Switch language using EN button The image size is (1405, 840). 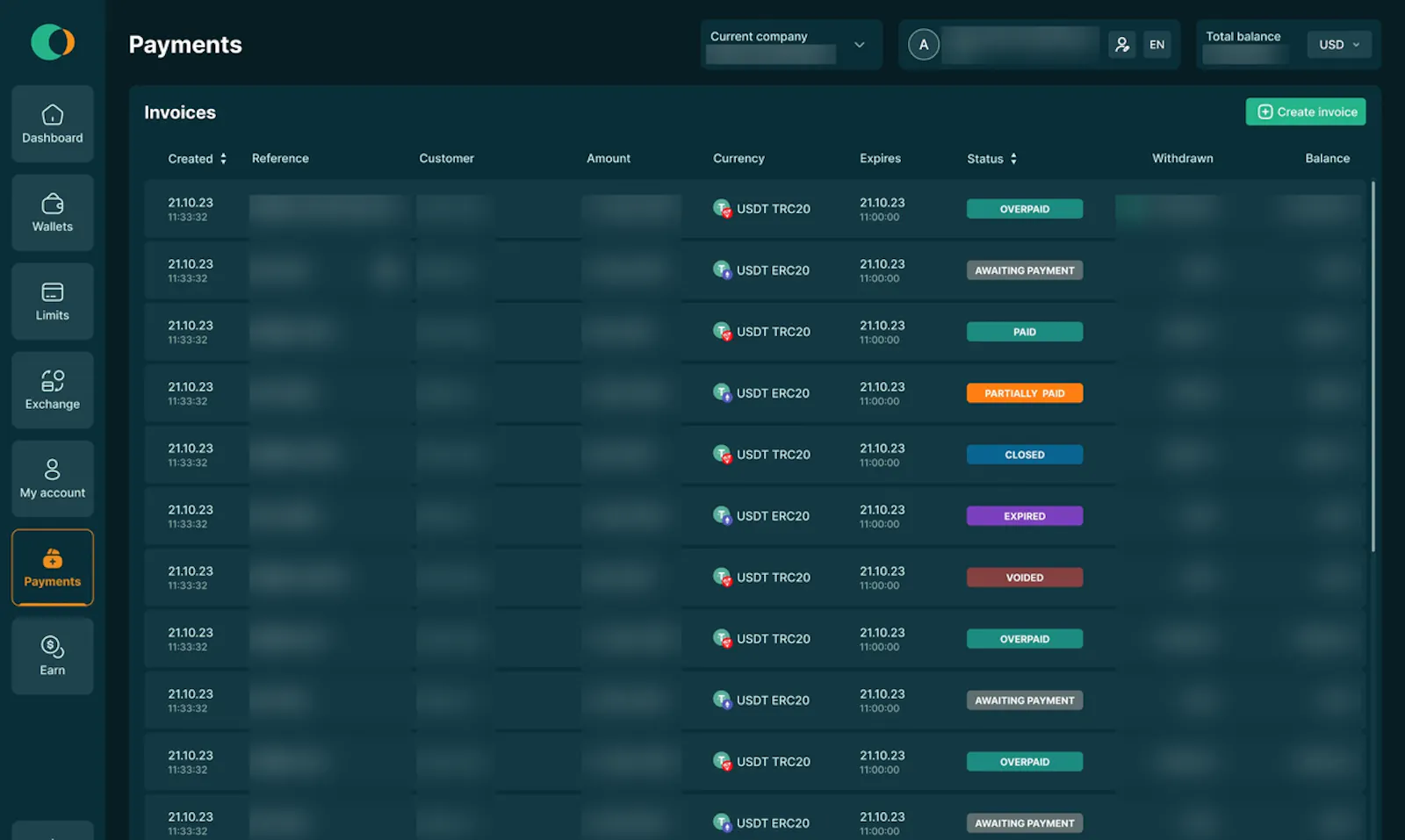[1156, 44]
